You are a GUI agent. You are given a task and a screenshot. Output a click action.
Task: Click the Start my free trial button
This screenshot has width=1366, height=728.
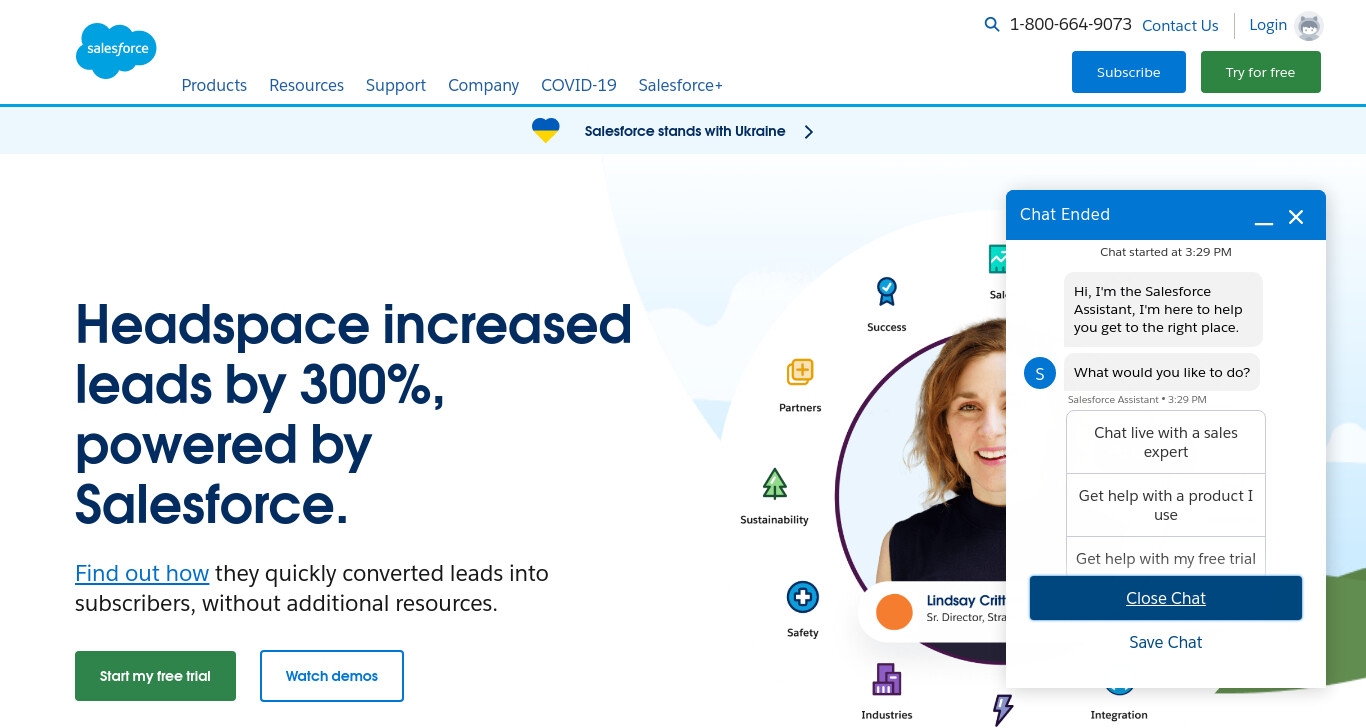click(155, 676)
